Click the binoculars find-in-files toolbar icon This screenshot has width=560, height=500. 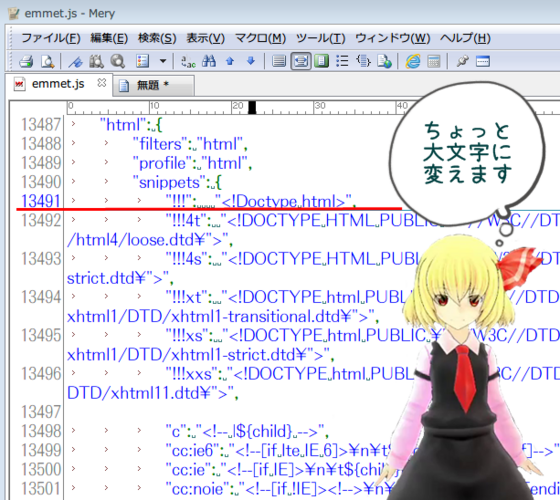tap(96, 61)
